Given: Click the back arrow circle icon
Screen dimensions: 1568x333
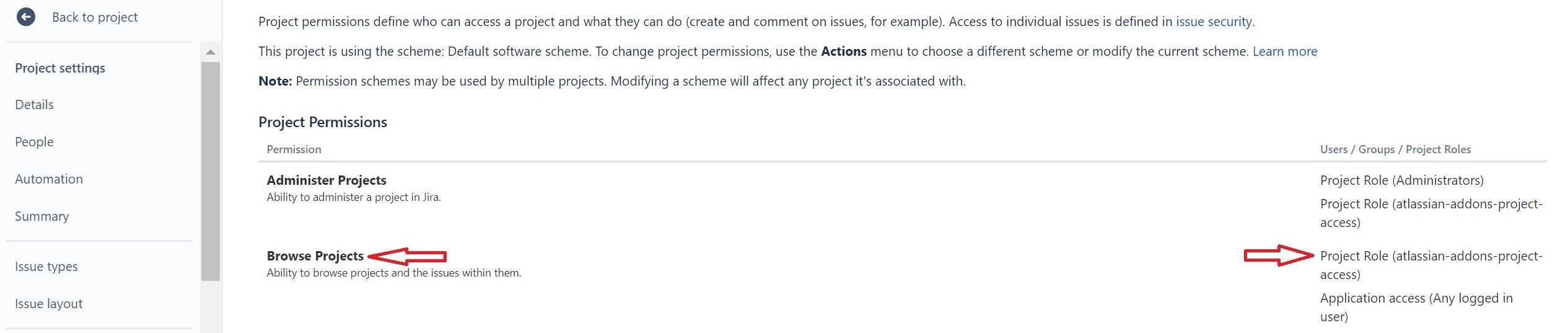Looking at the screenshot, I should point(26,17).
